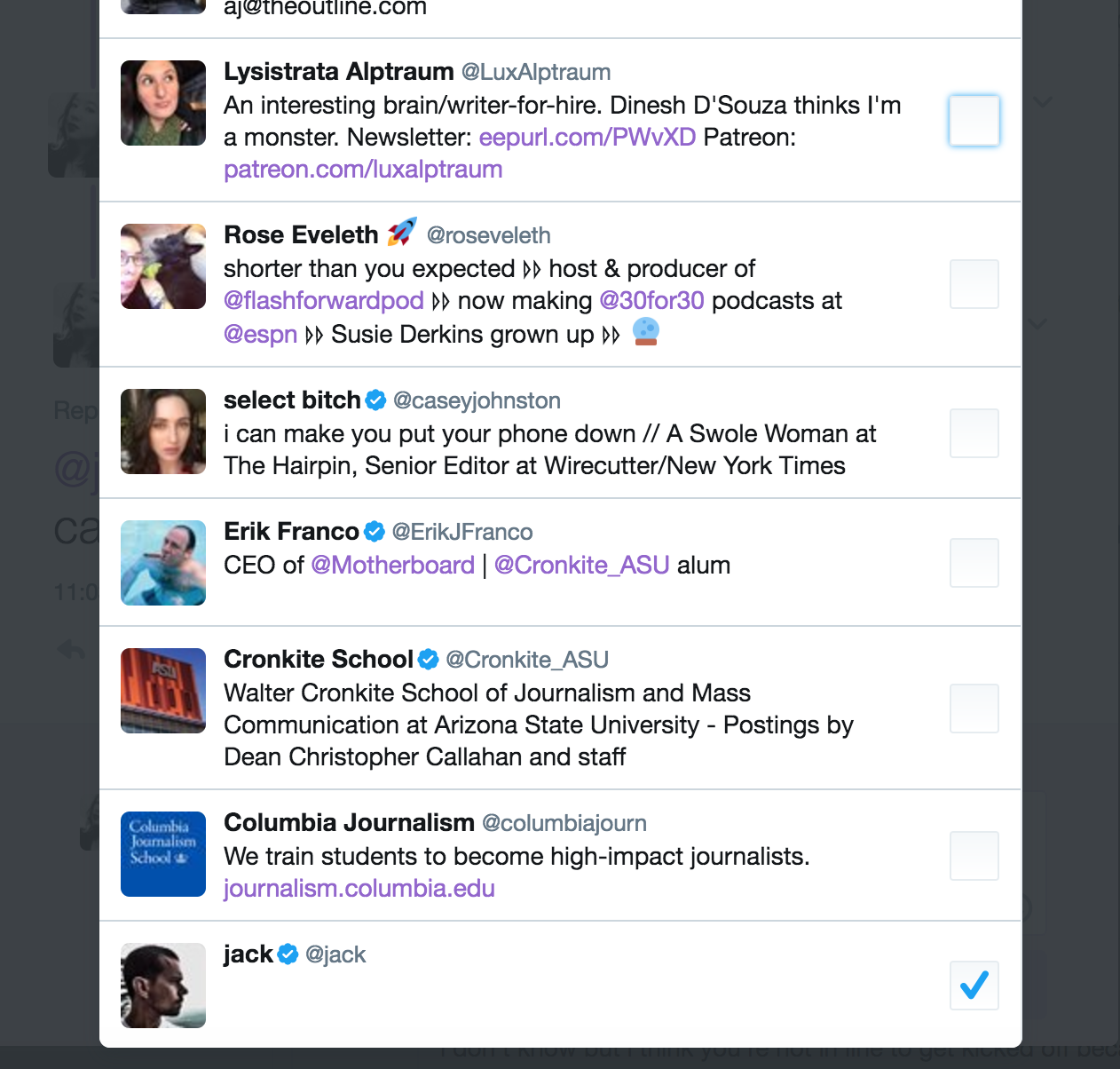Click the rocket emoji after Rose Eveleth
The image size is (1120, 1069).
pos(402,233)
